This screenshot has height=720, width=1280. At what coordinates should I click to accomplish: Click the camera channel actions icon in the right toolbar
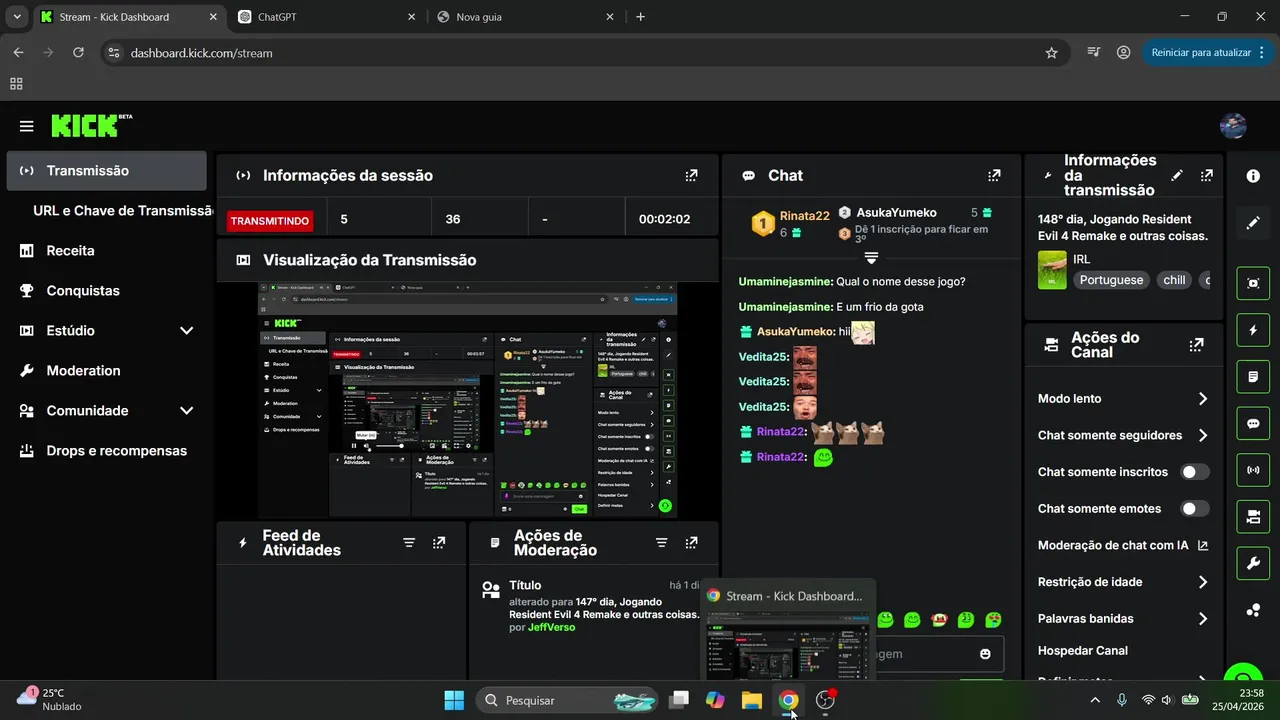(x=1253, y=517)
